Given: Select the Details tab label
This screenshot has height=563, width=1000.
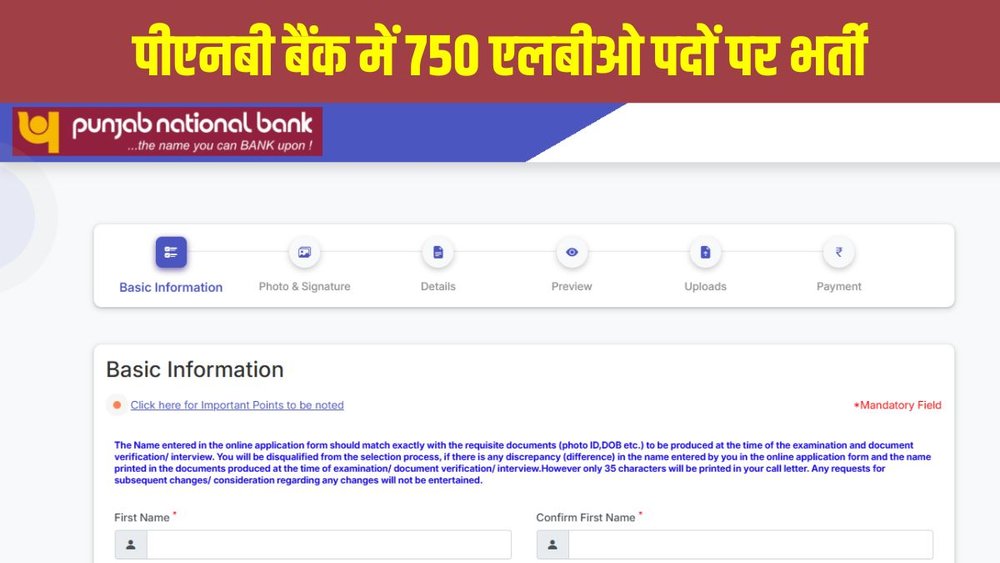Looking at the screenshot, I should tap(438, 287).
